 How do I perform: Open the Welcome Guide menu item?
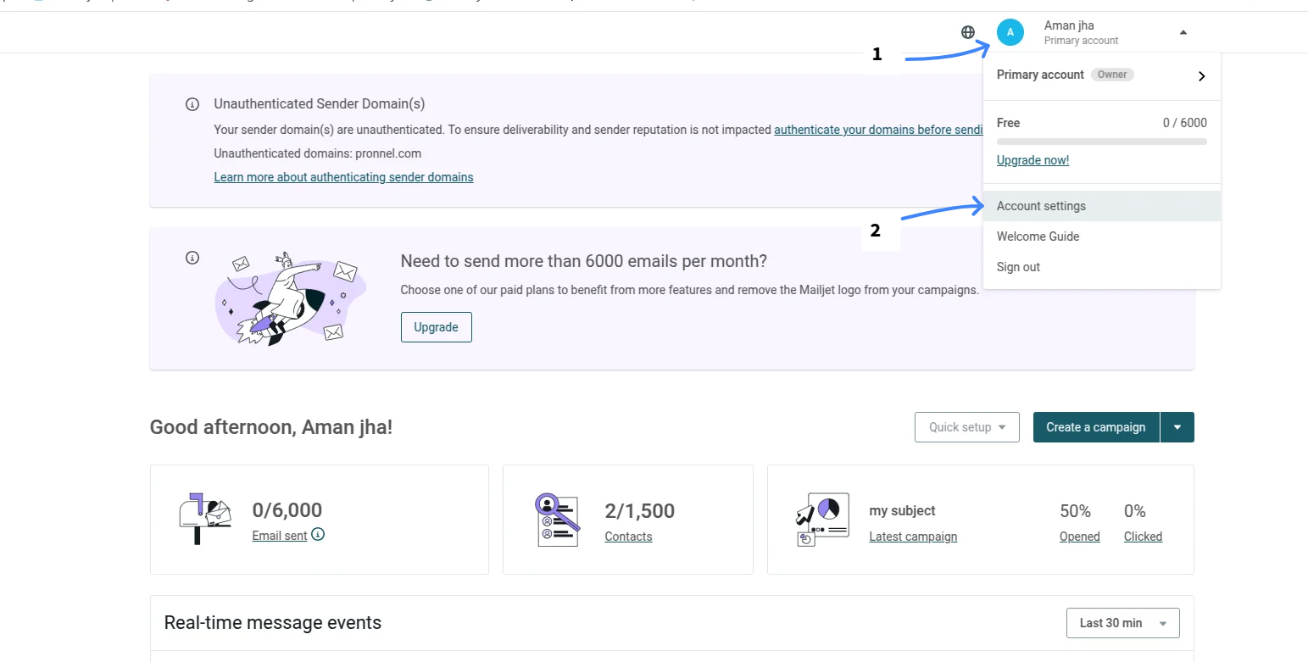pos(1037,236)
